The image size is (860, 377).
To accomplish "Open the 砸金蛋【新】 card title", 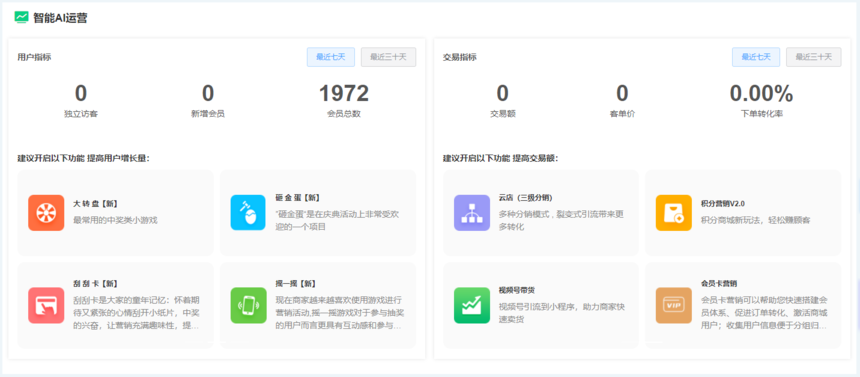I will click(x=298, y=198).
